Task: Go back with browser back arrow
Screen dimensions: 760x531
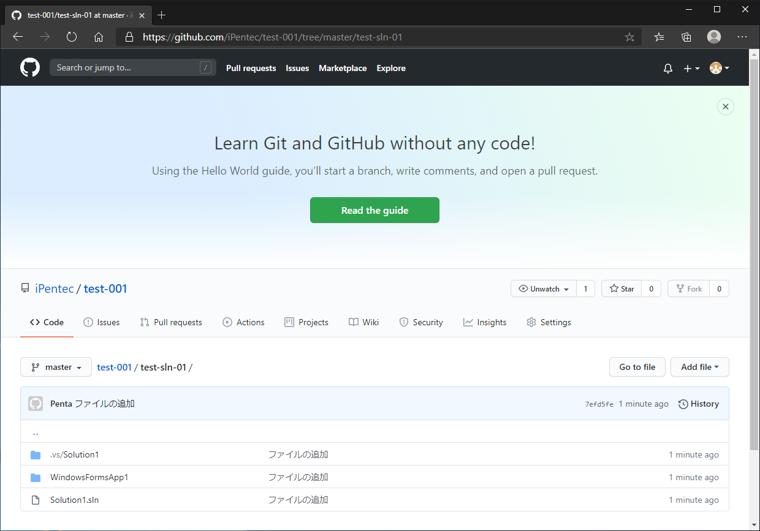Action: 18,37
